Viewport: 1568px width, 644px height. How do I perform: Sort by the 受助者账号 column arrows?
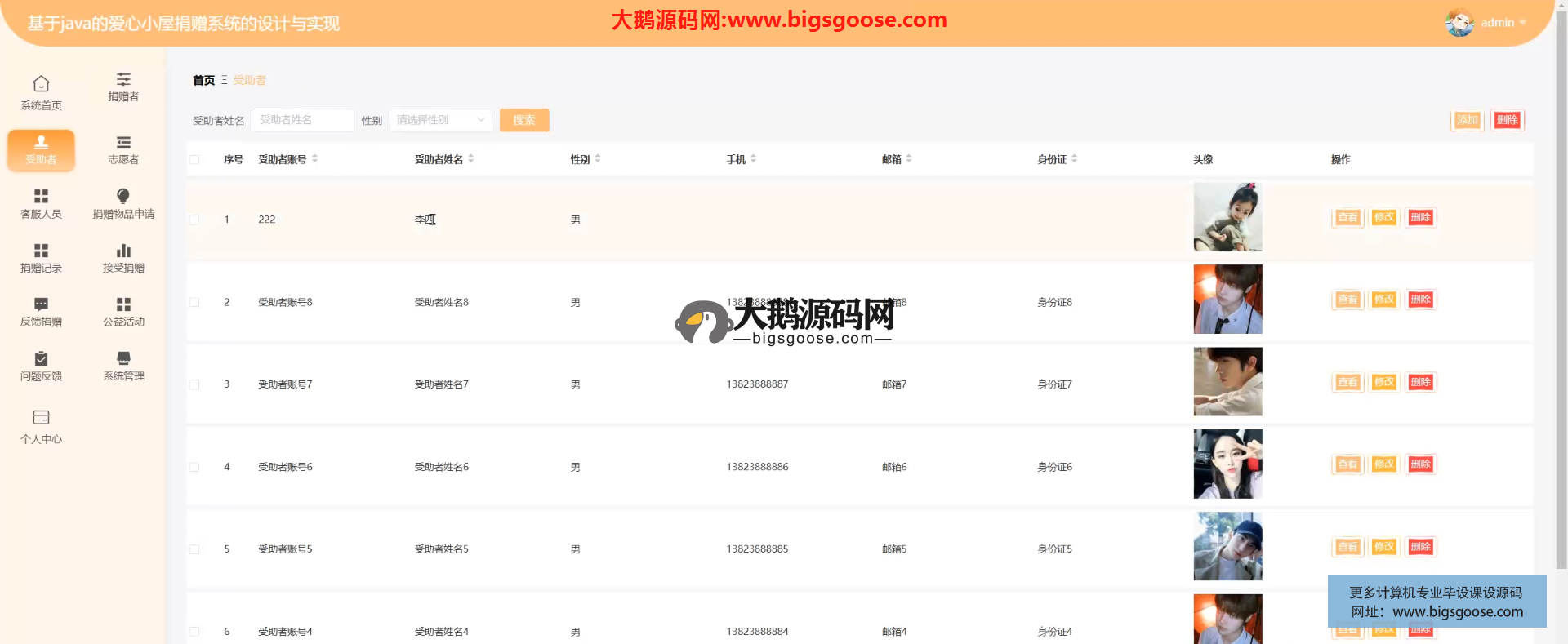315,159
